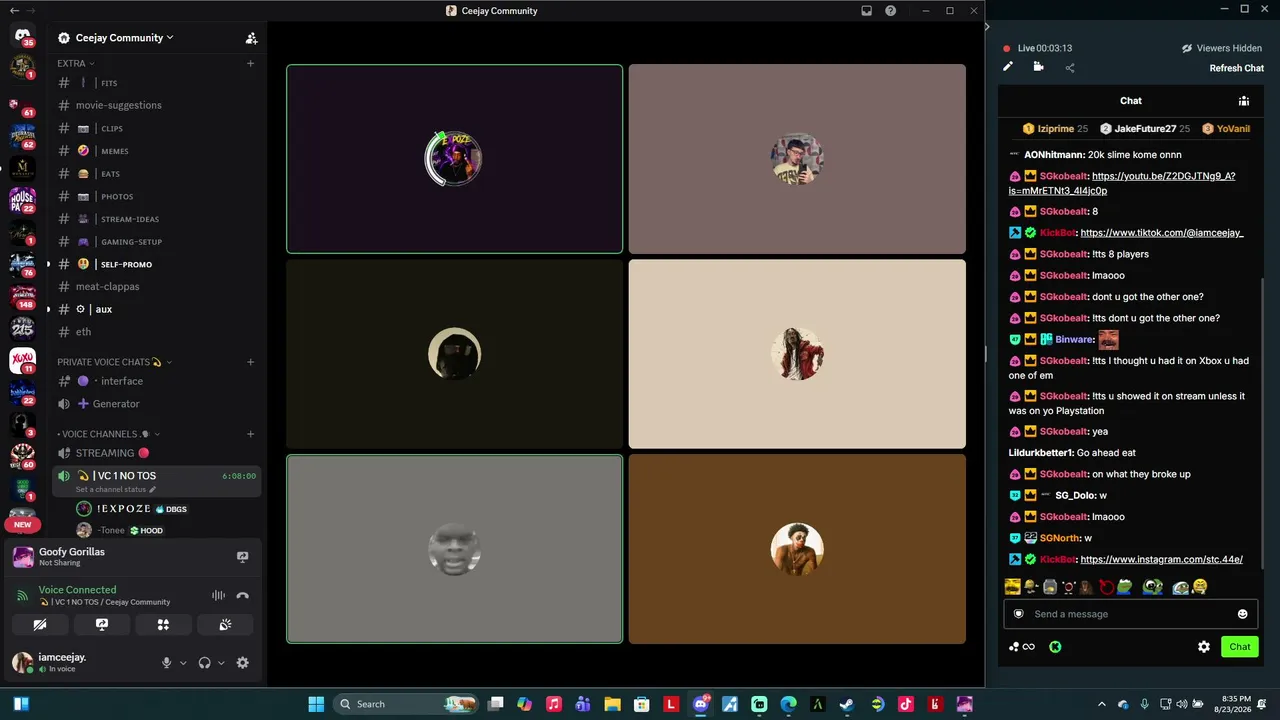Add channel to EXTRA category

(x=250, y=64)
